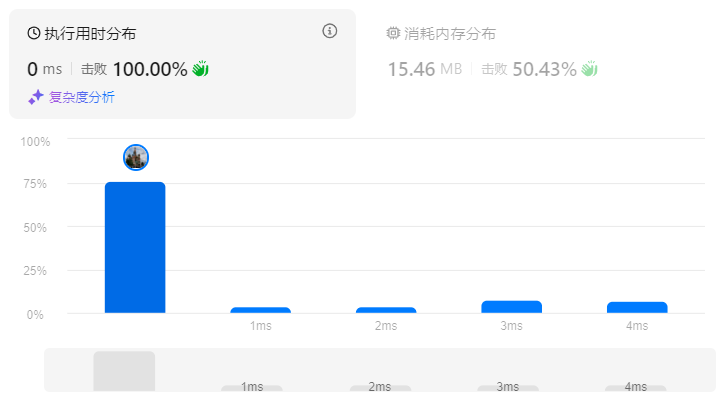Click the 100% y-axis label

point(35,142)
